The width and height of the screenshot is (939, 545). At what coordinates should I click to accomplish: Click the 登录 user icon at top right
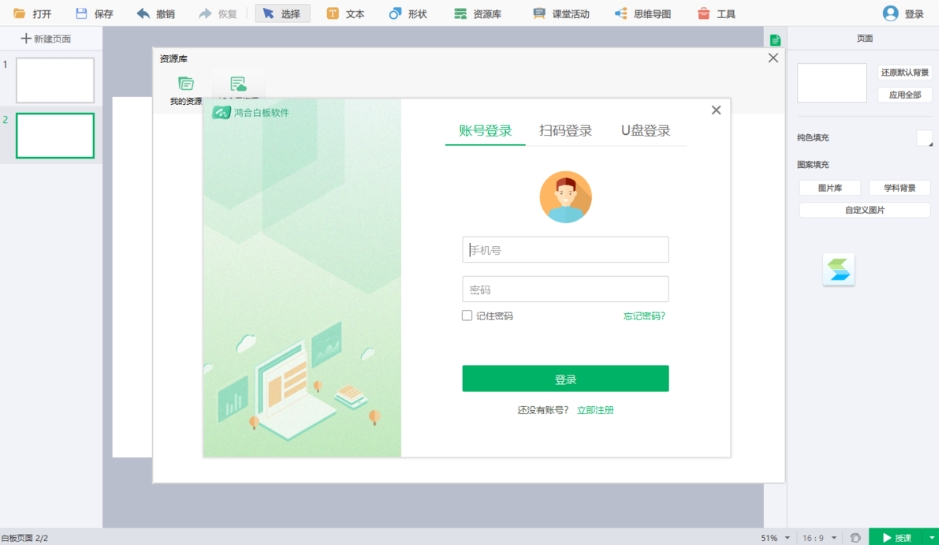pos(904,13)
